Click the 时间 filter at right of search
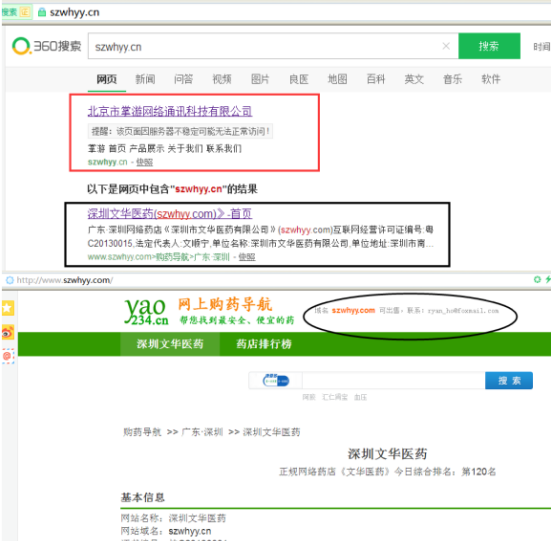Screen dimensions: 551x541 (x=542, y=47)
